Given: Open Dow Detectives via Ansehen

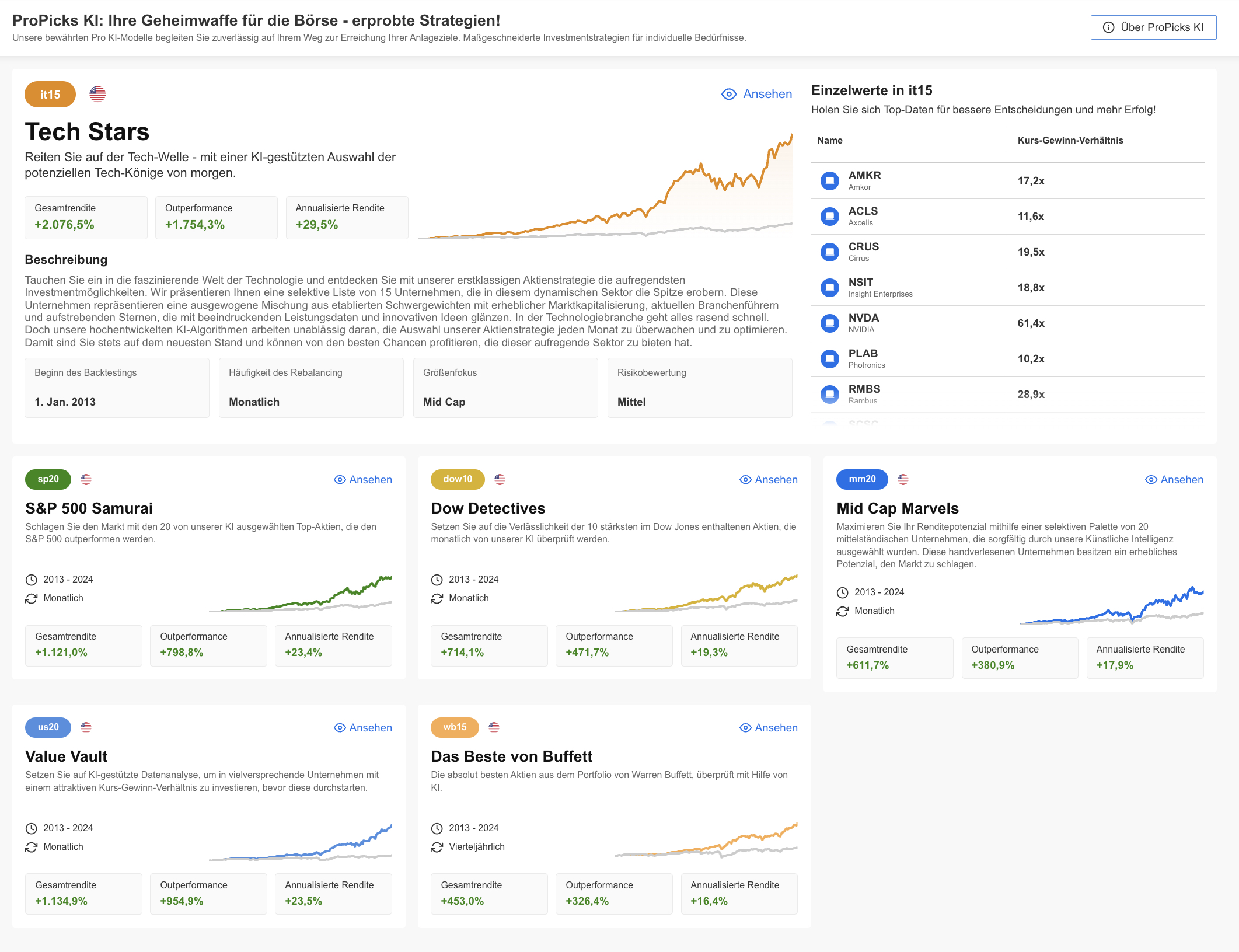Looking at the screenshot, I should pos(769,480).
